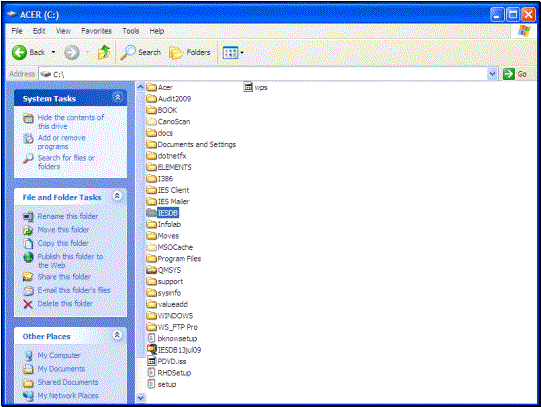Click the scroll up arrow in file list
This screenshot has height=407, width=541.
click(x=140, y=87)
